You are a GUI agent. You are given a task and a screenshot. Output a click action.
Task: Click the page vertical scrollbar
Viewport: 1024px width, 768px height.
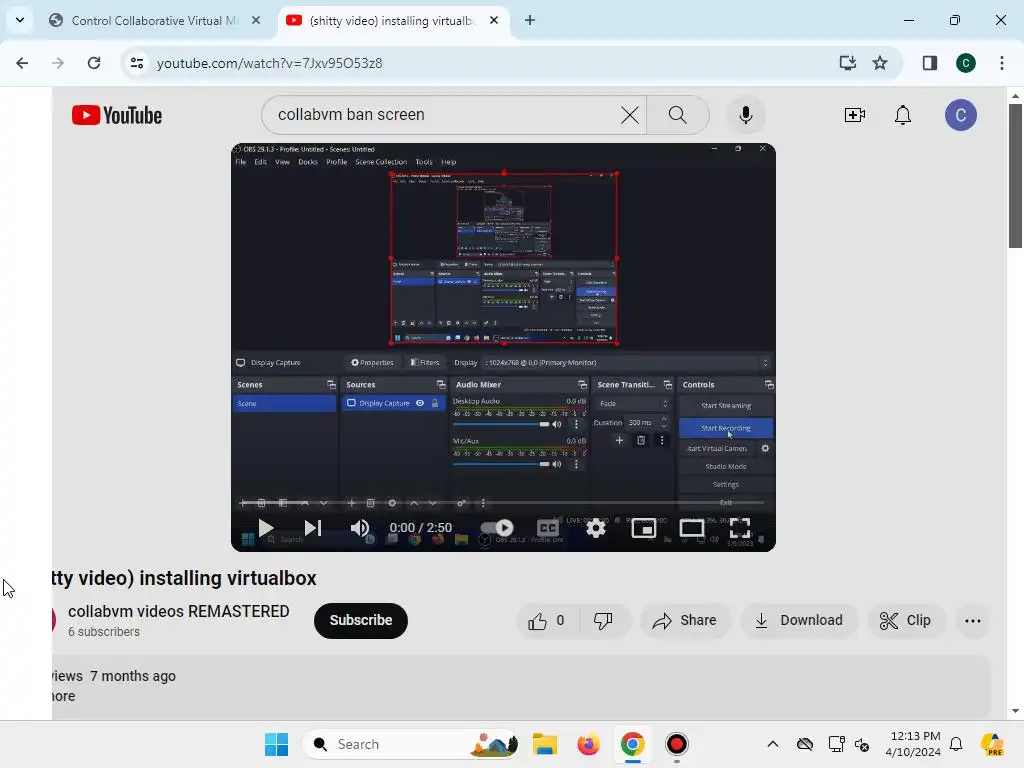pyautogui.click(x=1016, y=176)
